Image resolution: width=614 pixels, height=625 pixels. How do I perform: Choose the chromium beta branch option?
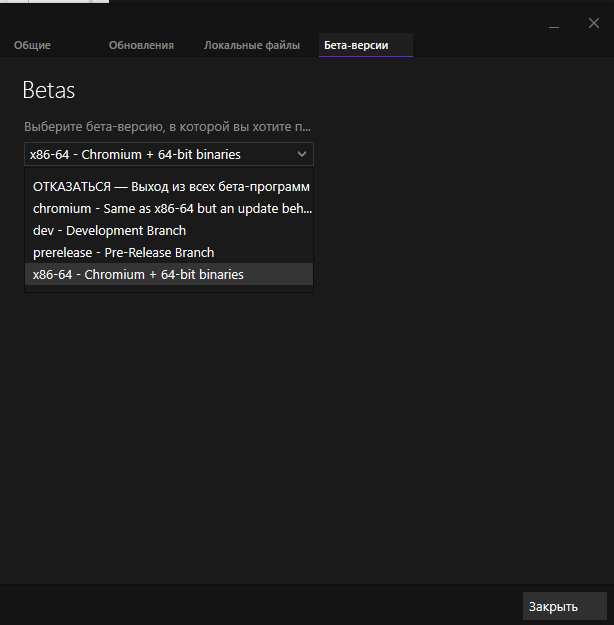pyautogui.click(x=170, y=209)
